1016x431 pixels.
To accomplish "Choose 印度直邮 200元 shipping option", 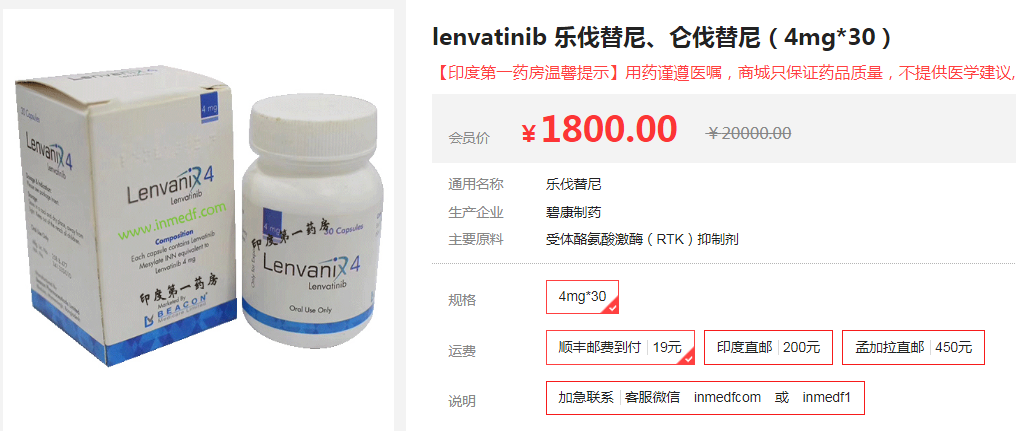I will [x=768, y=347].
